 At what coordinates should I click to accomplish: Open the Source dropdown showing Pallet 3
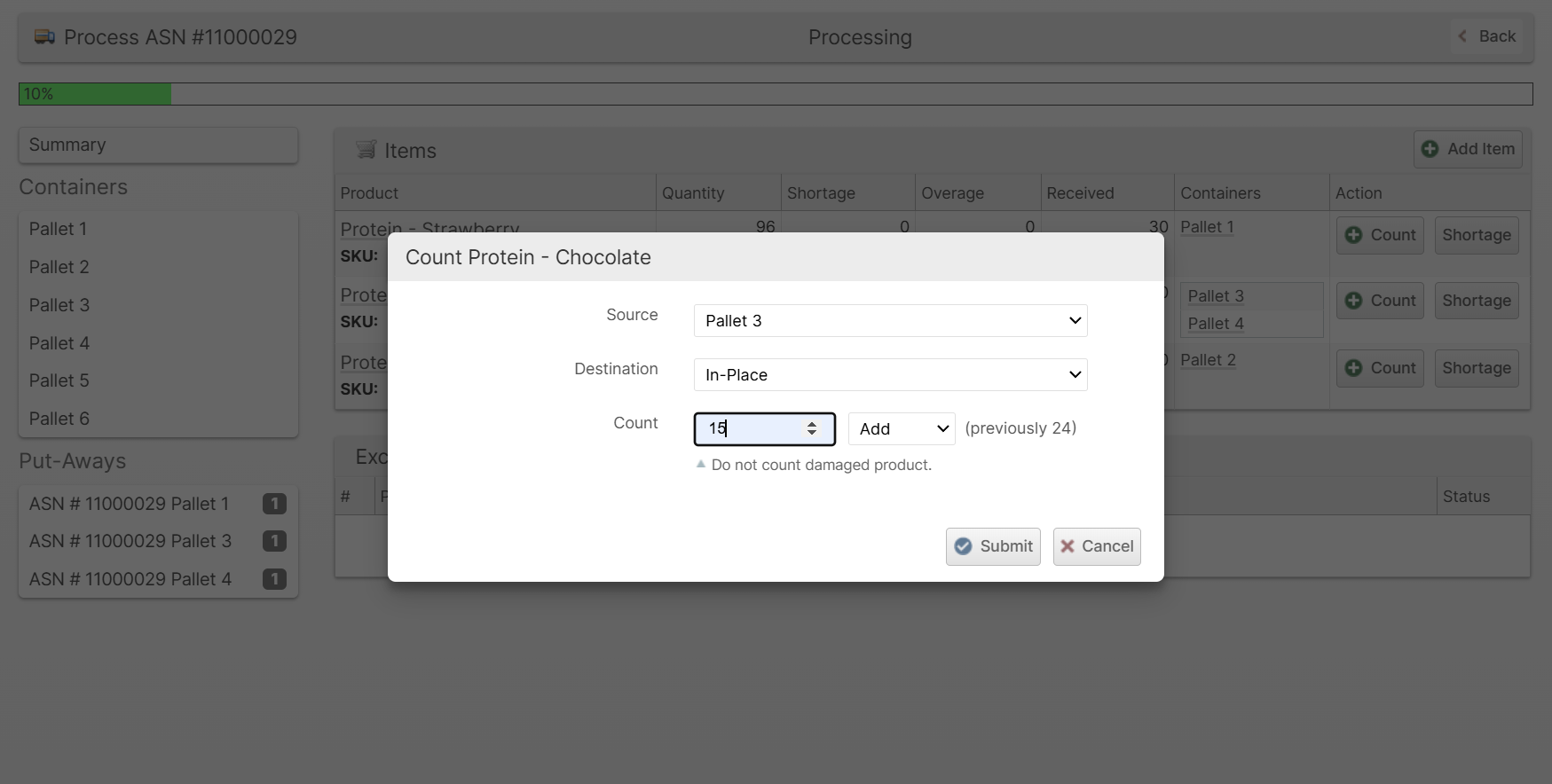pyautogui.click(x=890, y=321)
